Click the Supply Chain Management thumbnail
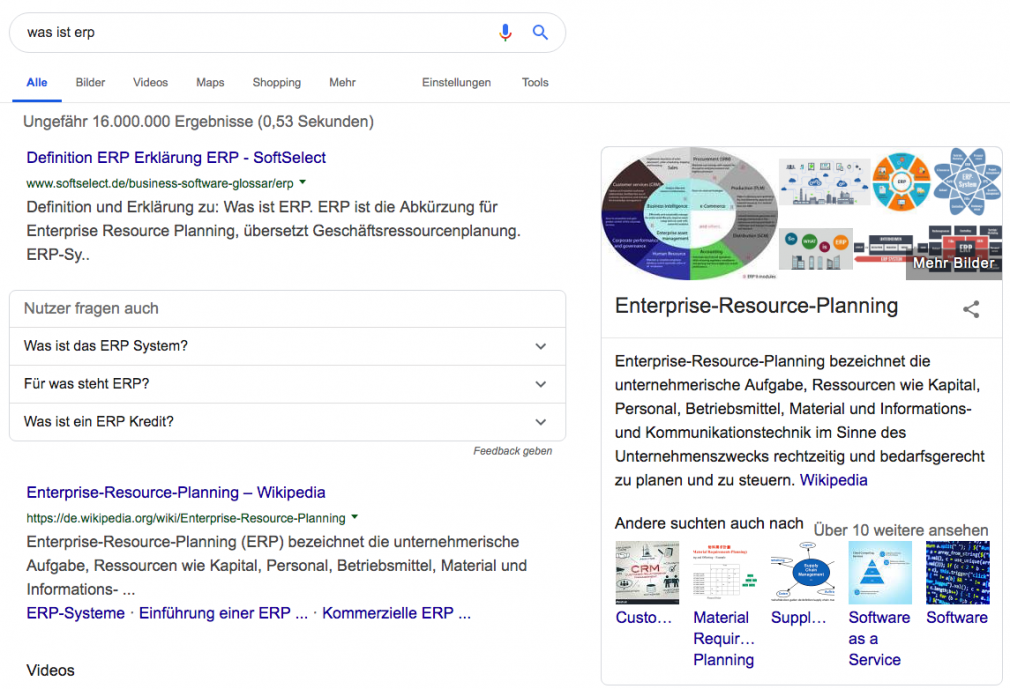The height and width of the screenshot is (689, 1010). pyautogui.click(x=803, y=572)
